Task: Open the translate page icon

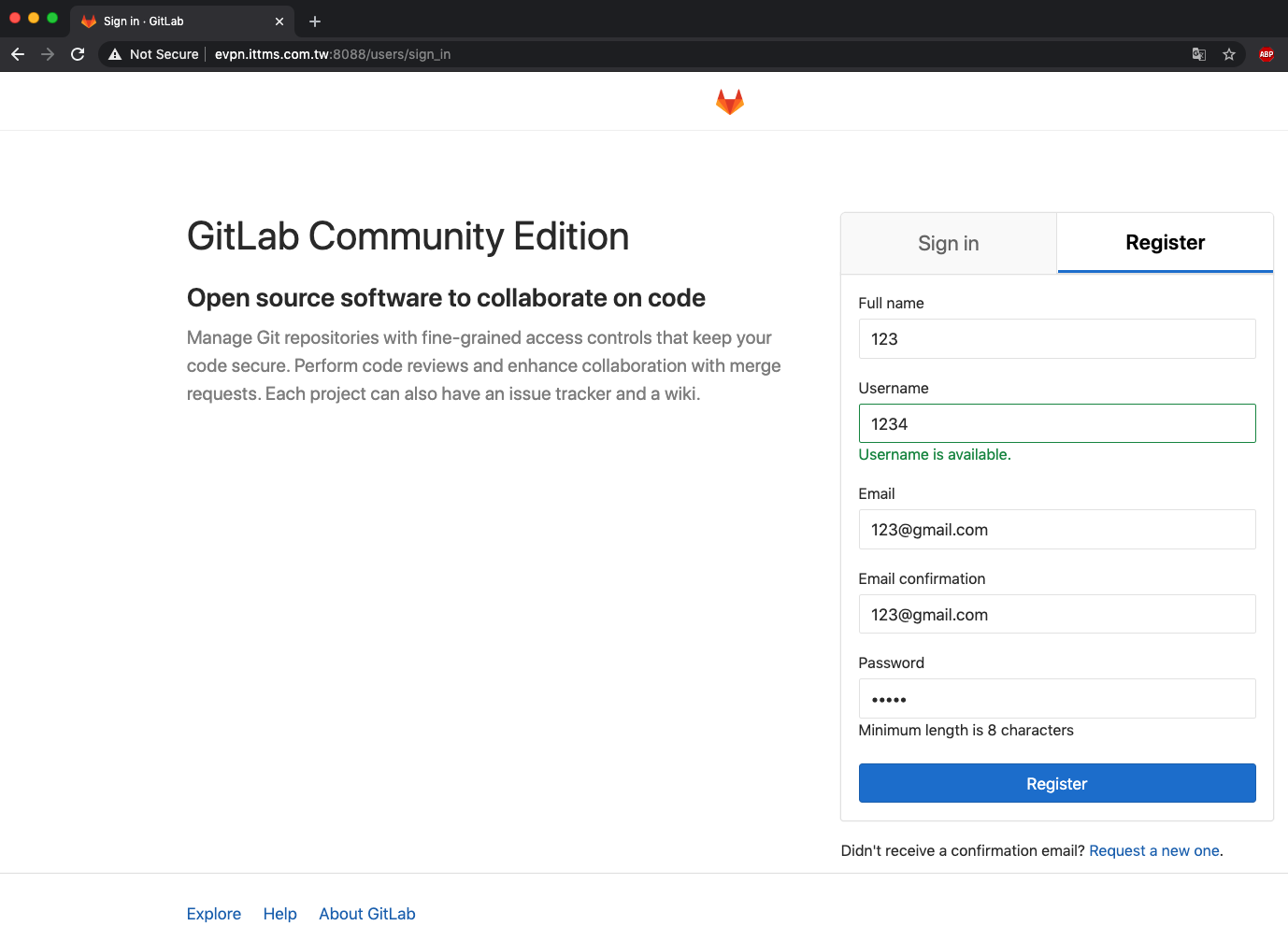Action: click(1199, 54)
